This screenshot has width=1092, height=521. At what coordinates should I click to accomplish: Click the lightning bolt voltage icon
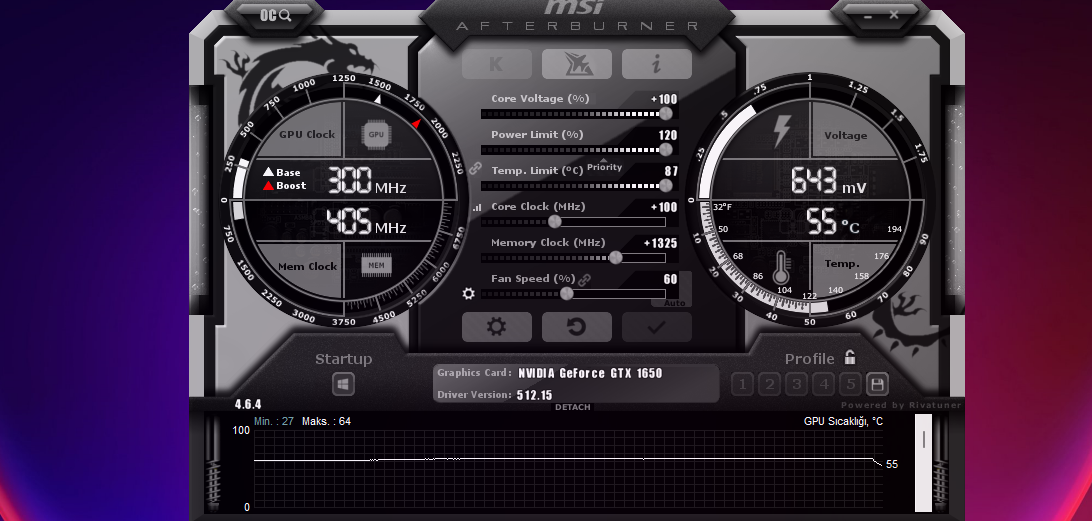click(781, 132)
